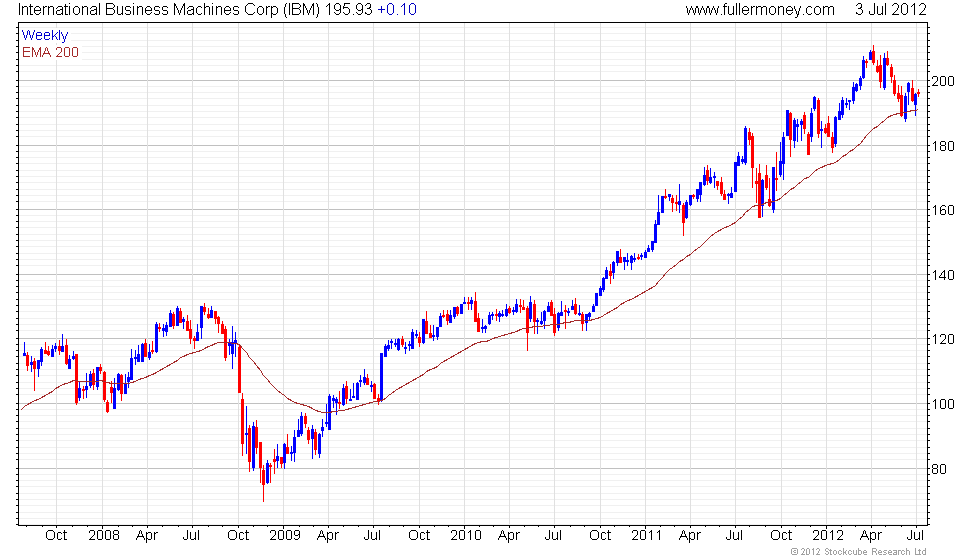Image resolution: width=980 pixels, height=560 pixels.
Task: Click the Oct label just before 2008
Action: tap(56, 536)
